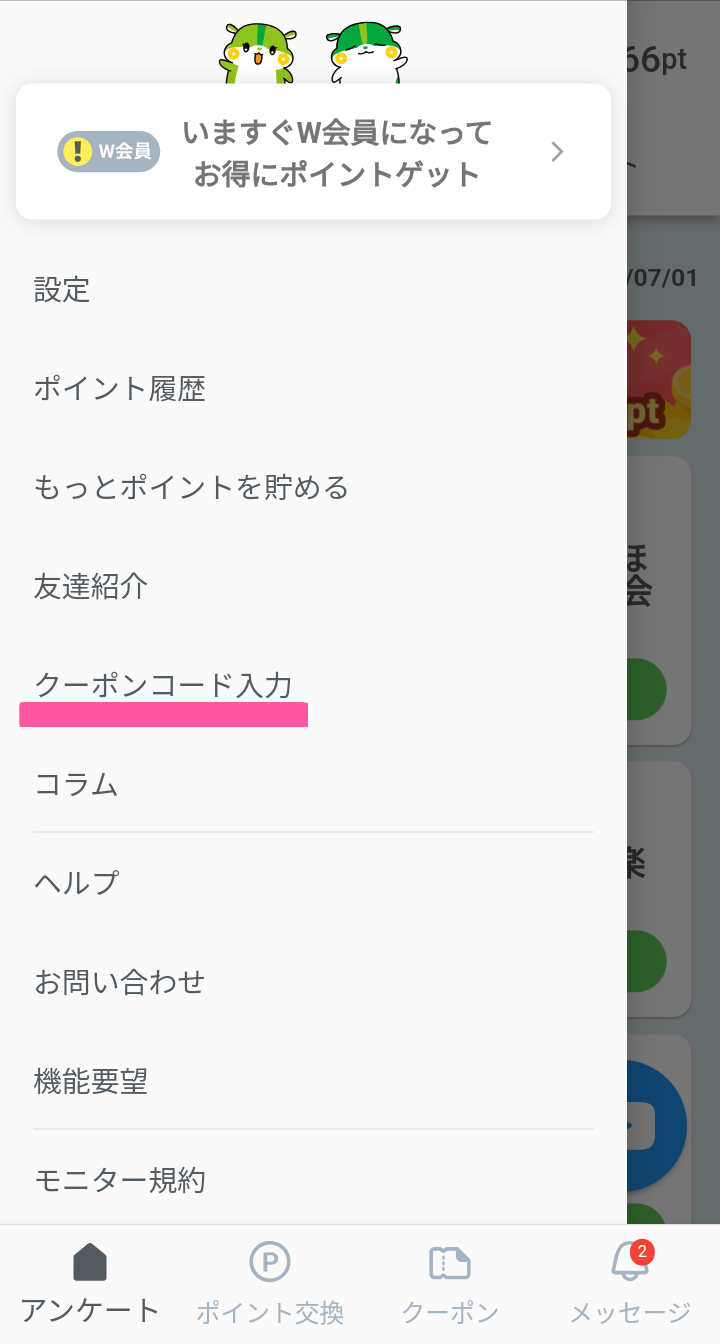The width and height of the screenshot is (720, 1344).
Task: Select もっとポイントを貯める
Action: (x=191, y=488)
